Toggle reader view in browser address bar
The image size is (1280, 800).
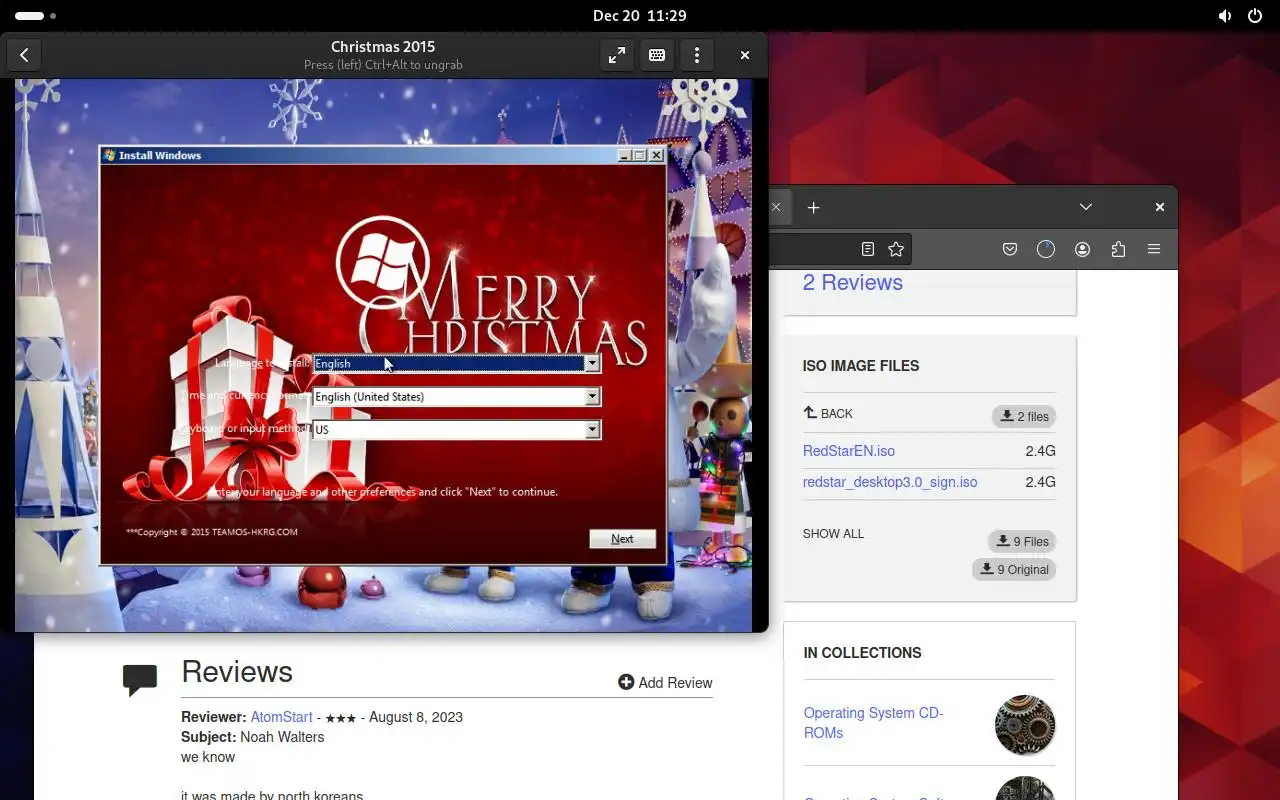click(x=868, y=249)
